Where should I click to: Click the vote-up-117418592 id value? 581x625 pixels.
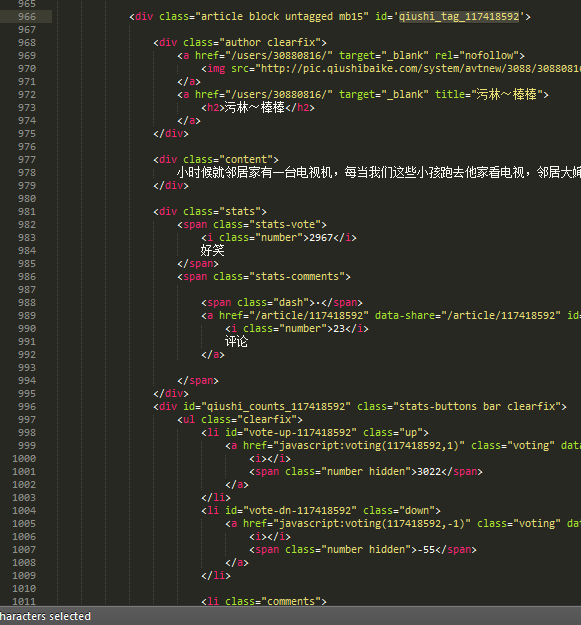(300, 432)
